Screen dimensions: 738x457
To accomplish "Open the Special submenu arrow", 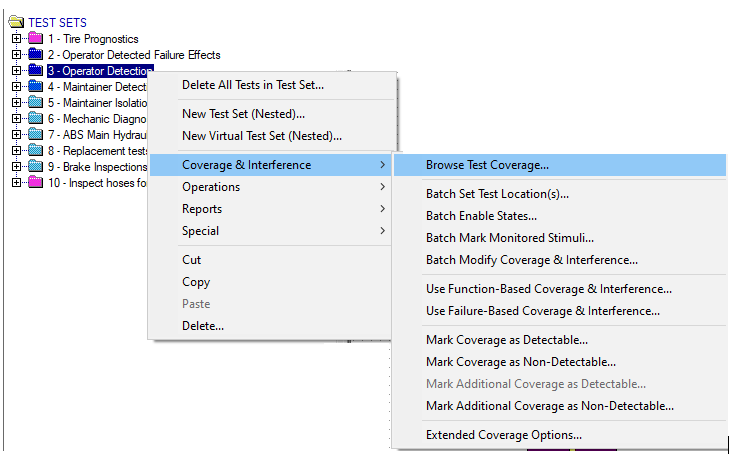I will pos(383,231).
